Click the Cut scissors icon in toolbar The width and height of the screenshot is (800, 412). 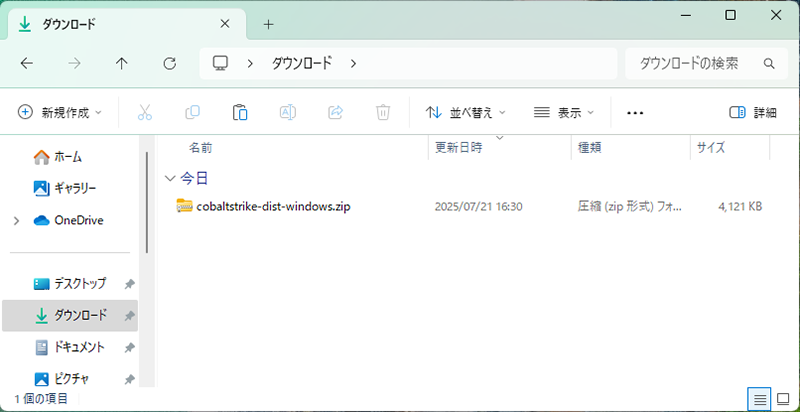click(x=144, y=113)
